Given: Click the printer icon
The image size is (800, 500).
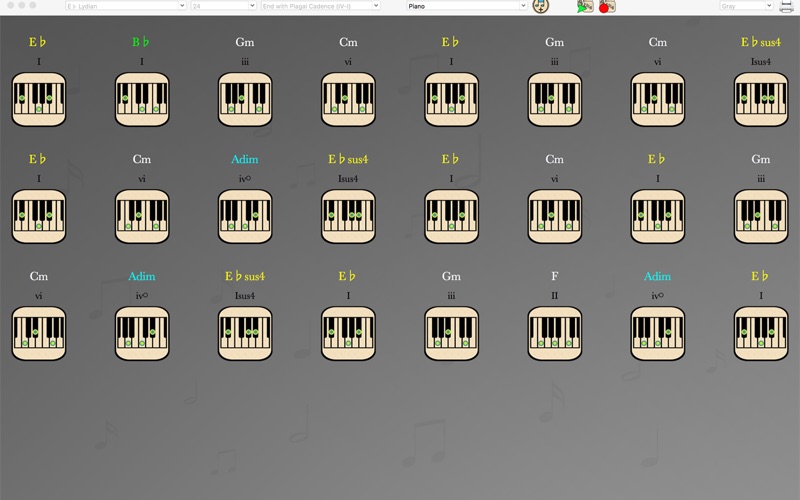Looking at the screenshot, I should coord(786,6).
